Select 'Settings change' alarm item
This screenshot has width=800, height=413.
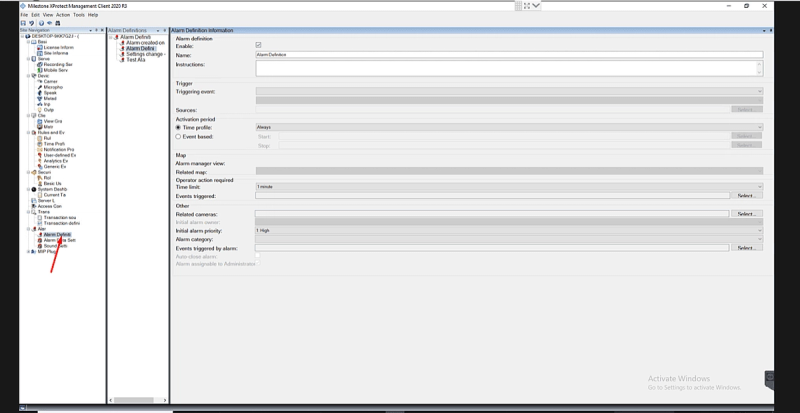[x=145, y=54]
